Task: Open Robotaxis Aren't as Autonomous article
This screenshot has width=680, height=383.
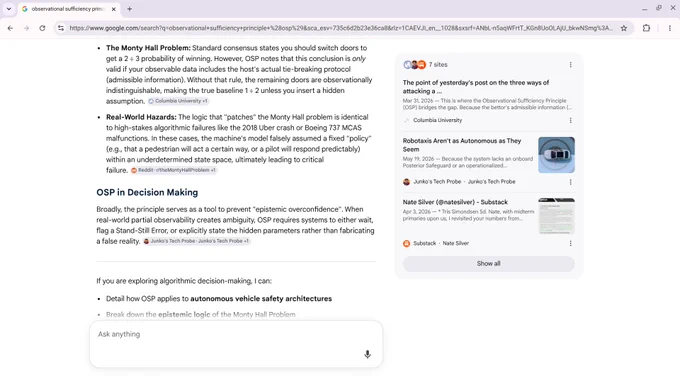Action: coord(462,145)
